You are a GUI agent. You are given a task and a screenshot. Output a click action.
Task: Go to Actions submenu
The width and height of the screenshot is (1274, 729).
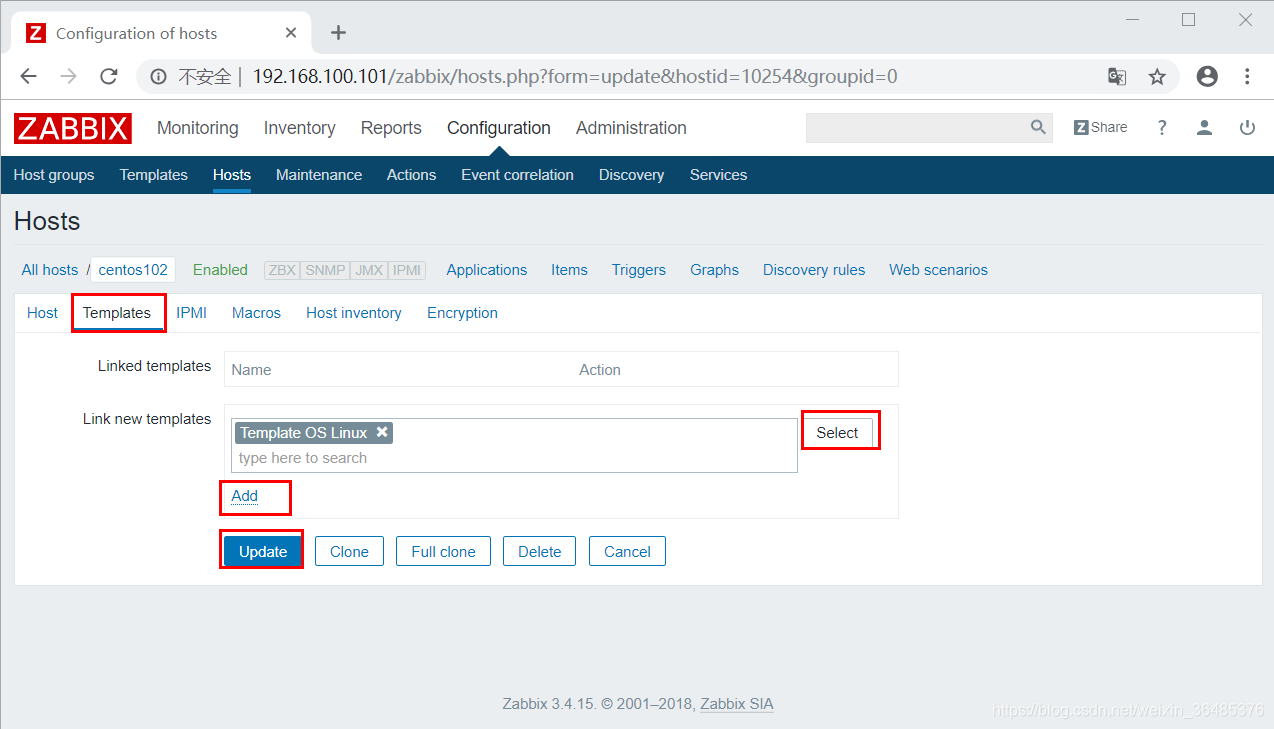[x=412, y=175]
